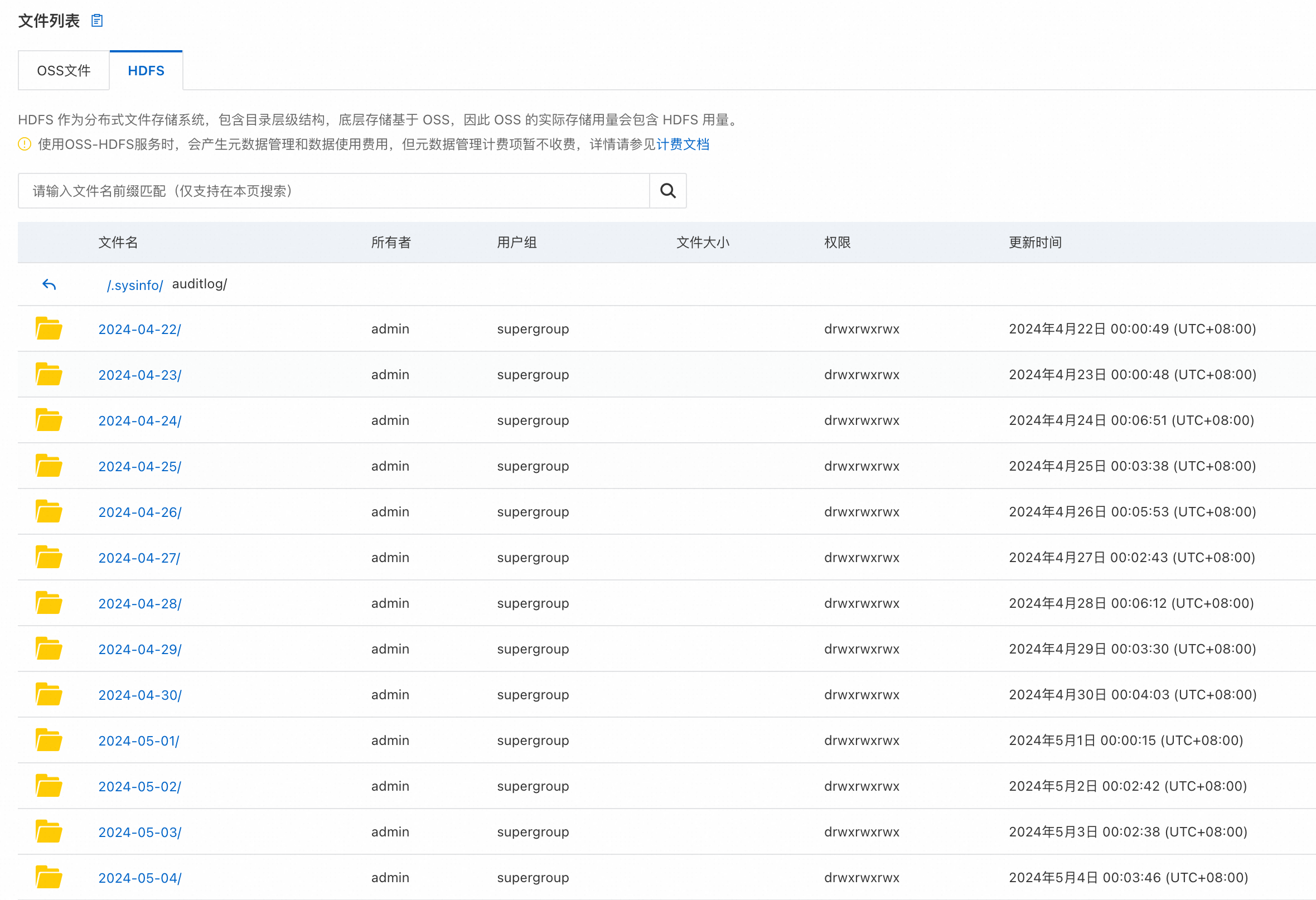Viewport: 1316px width, 900px height.
Task: Click the folder icon next to 2024-05-04/
Action: pyautogui.click(x=49, y=877)
